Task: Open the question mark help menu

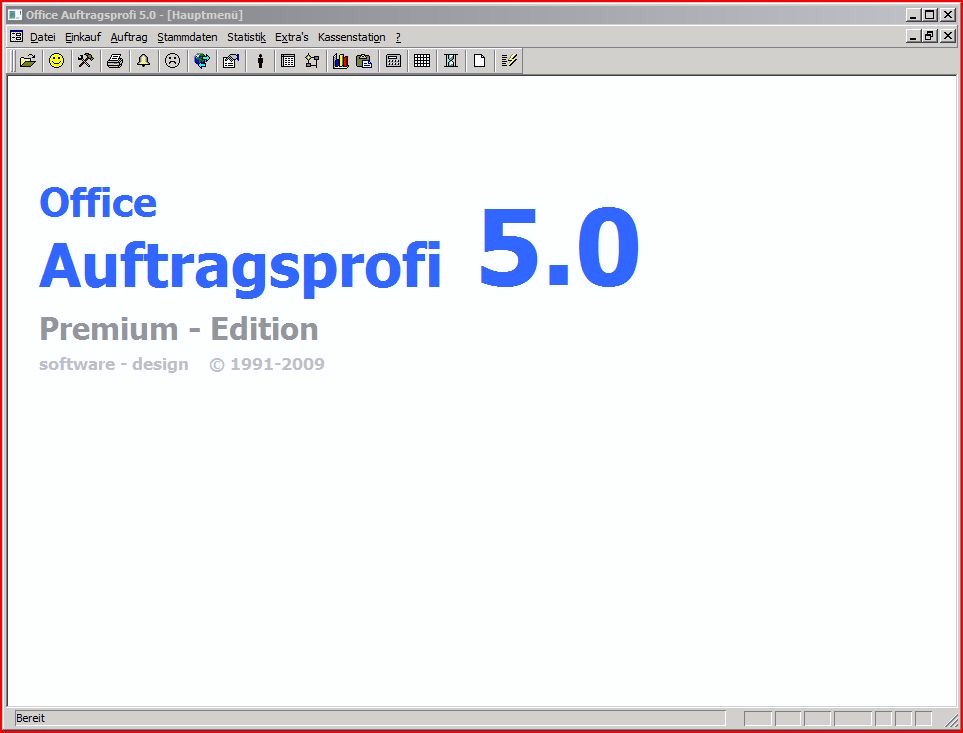Action: (398, 37)
